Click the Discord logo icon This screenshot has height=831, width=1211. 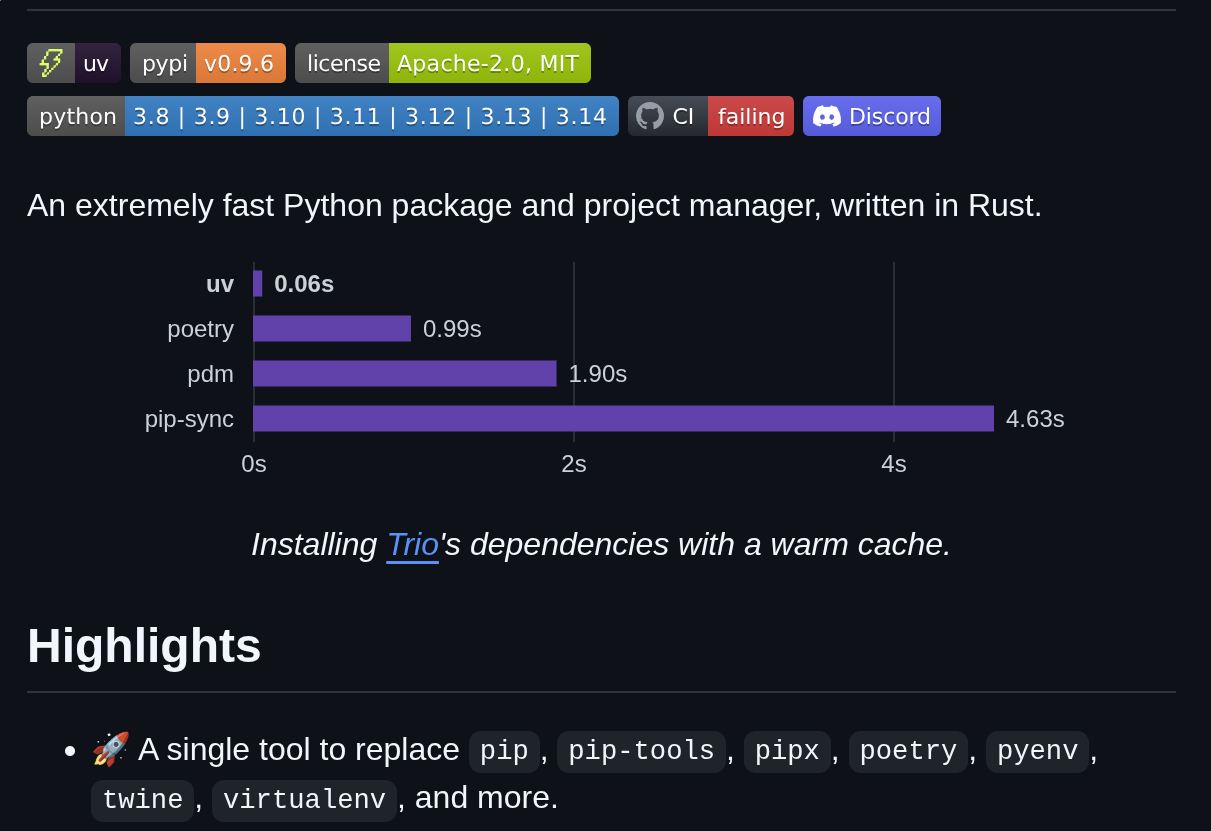point(826,116)
